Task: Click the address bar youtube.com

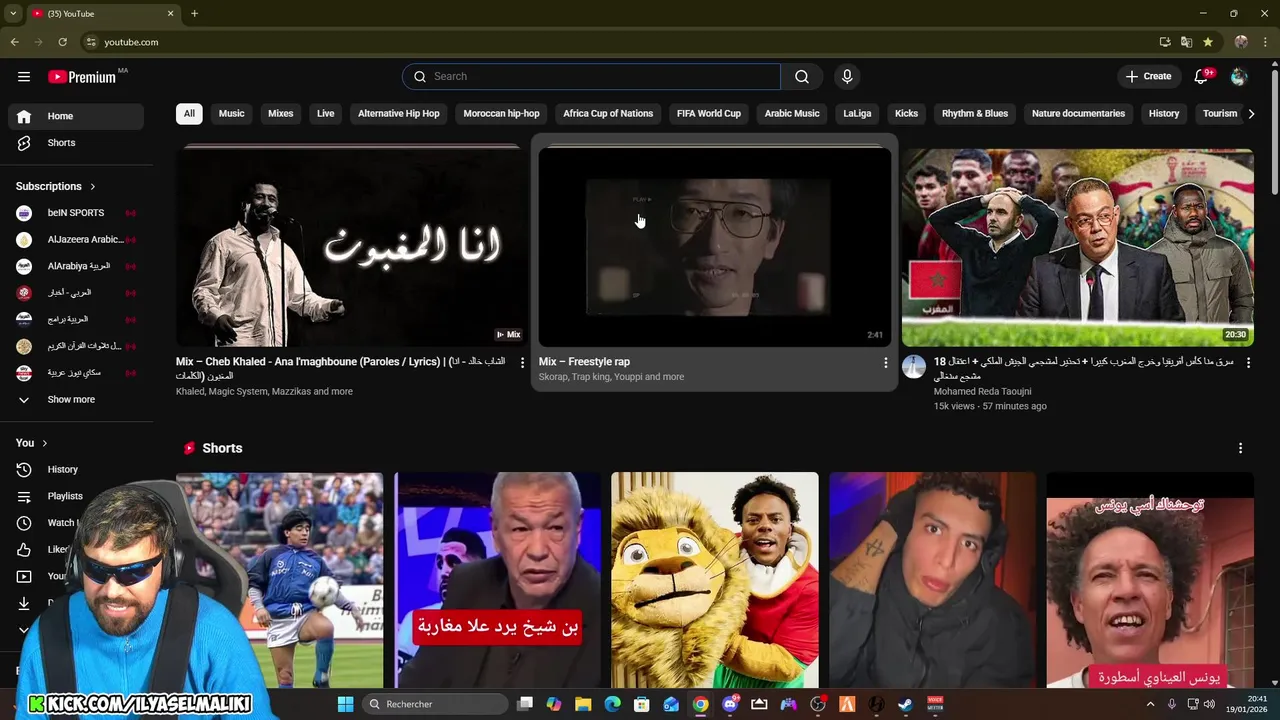Action: (x=131, y=42)
